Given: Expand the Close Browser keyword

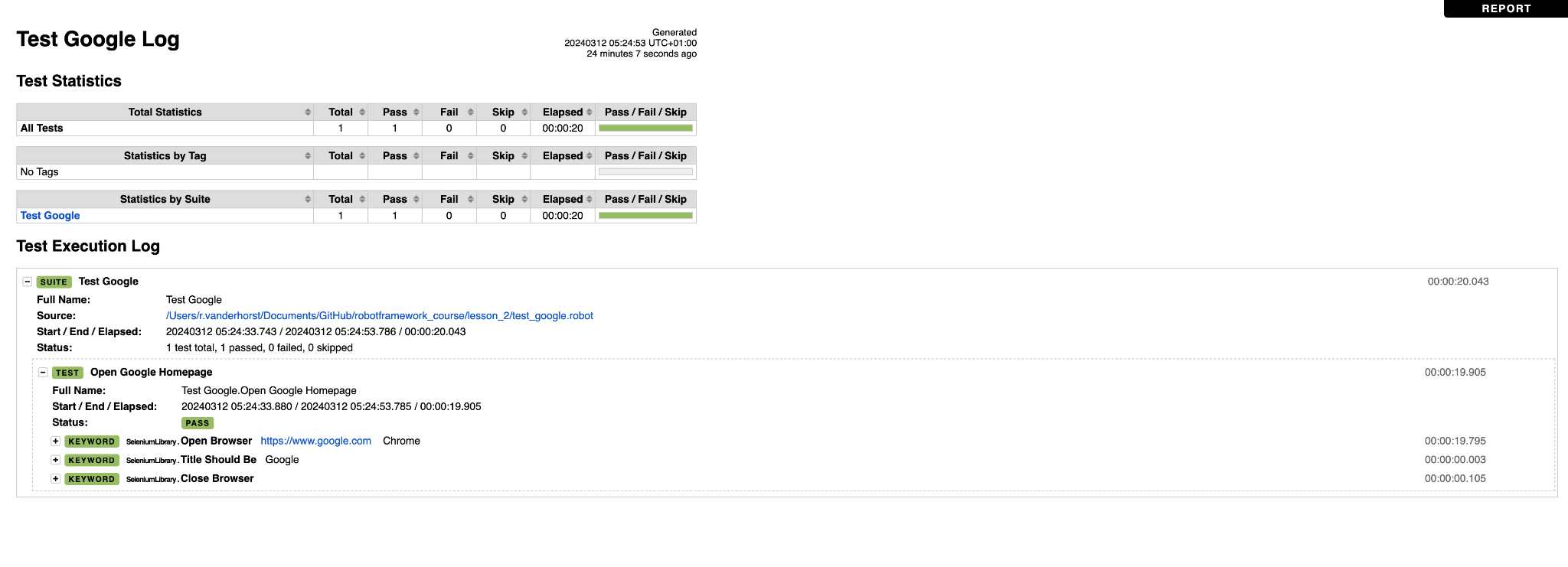Looking at the screenshot, I should (x=56, y=479).
